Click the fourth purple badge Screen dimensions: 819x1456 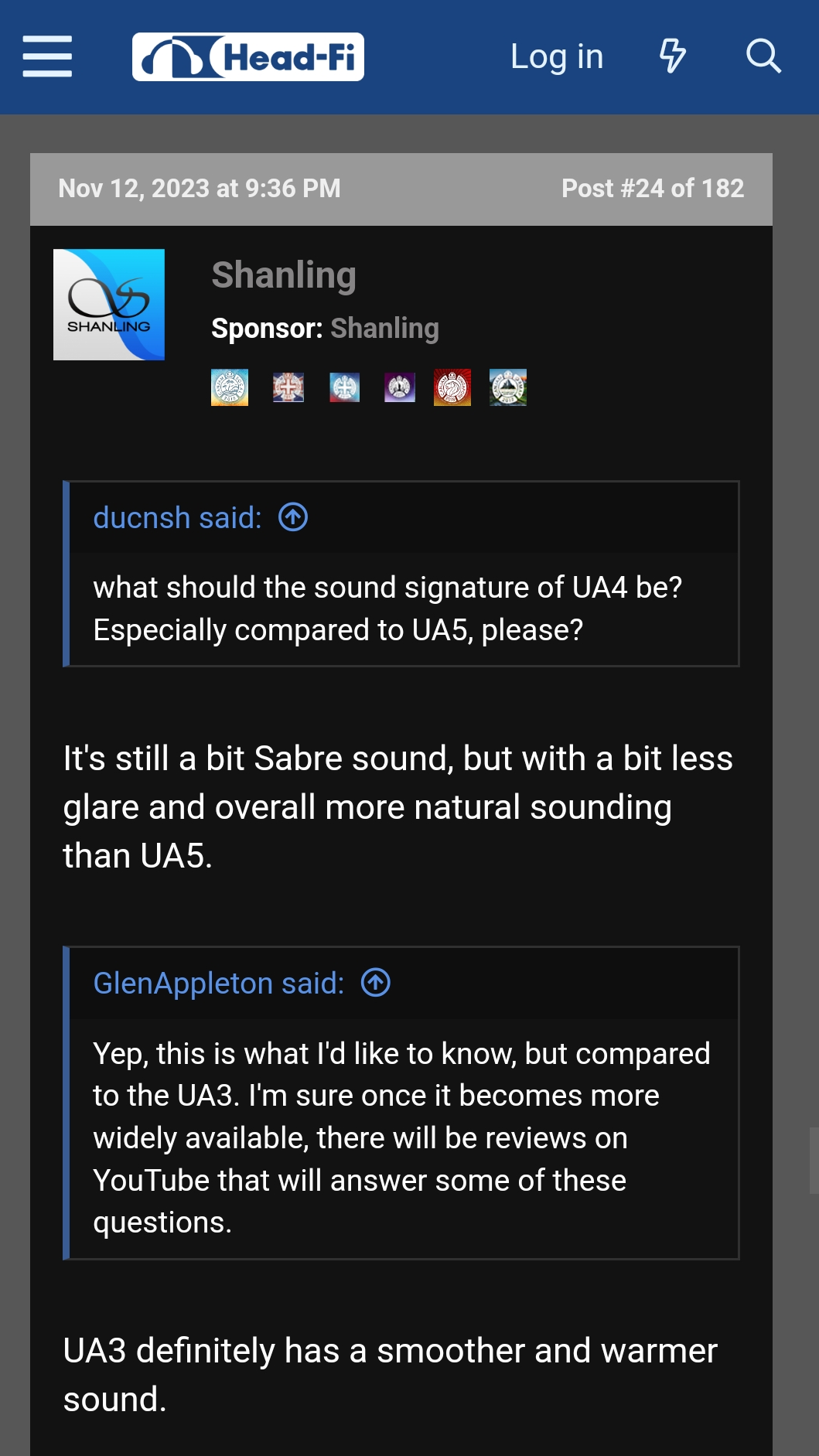pos(400,387)
